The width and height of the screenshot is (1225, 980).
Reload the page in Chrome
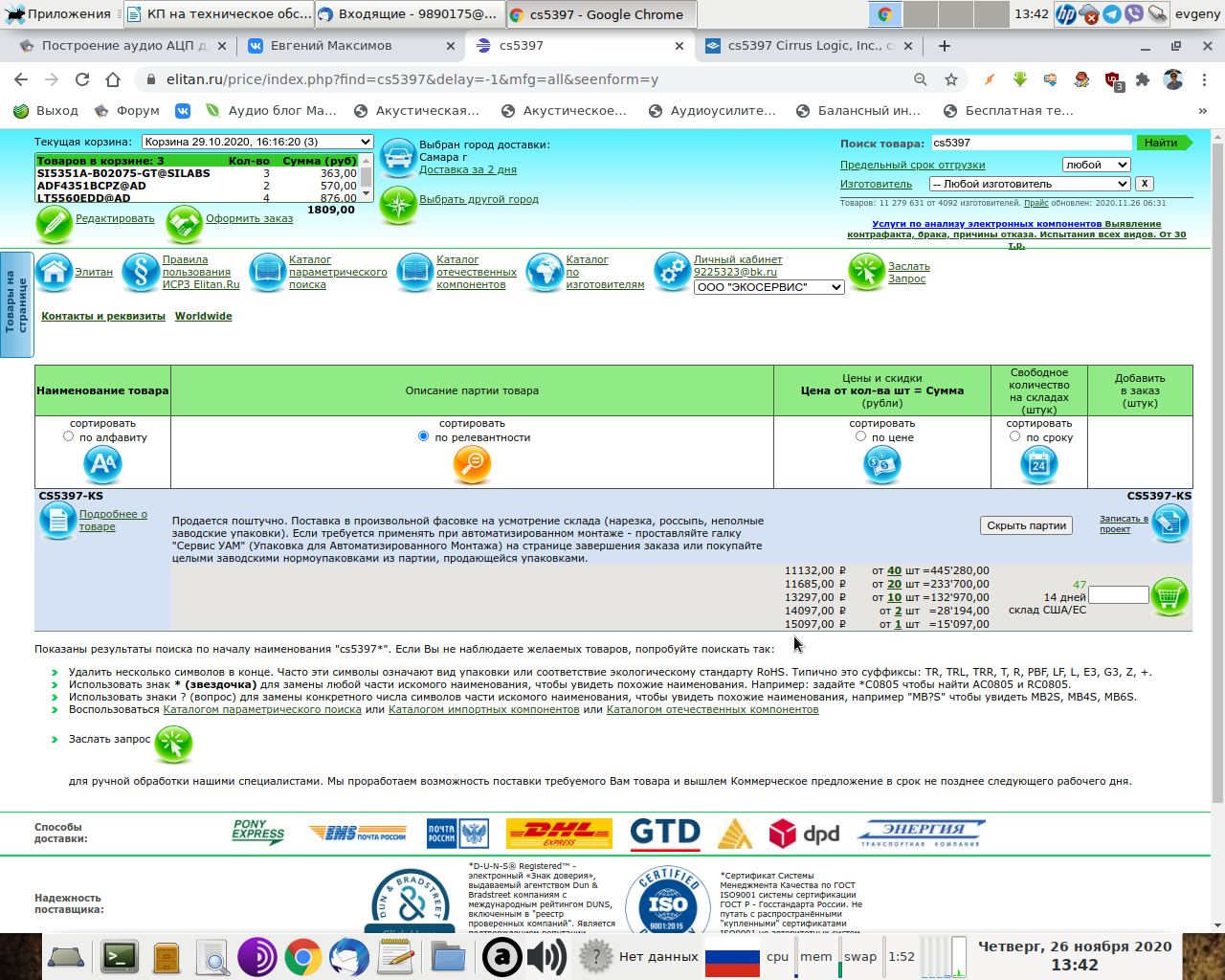(82, 79)
